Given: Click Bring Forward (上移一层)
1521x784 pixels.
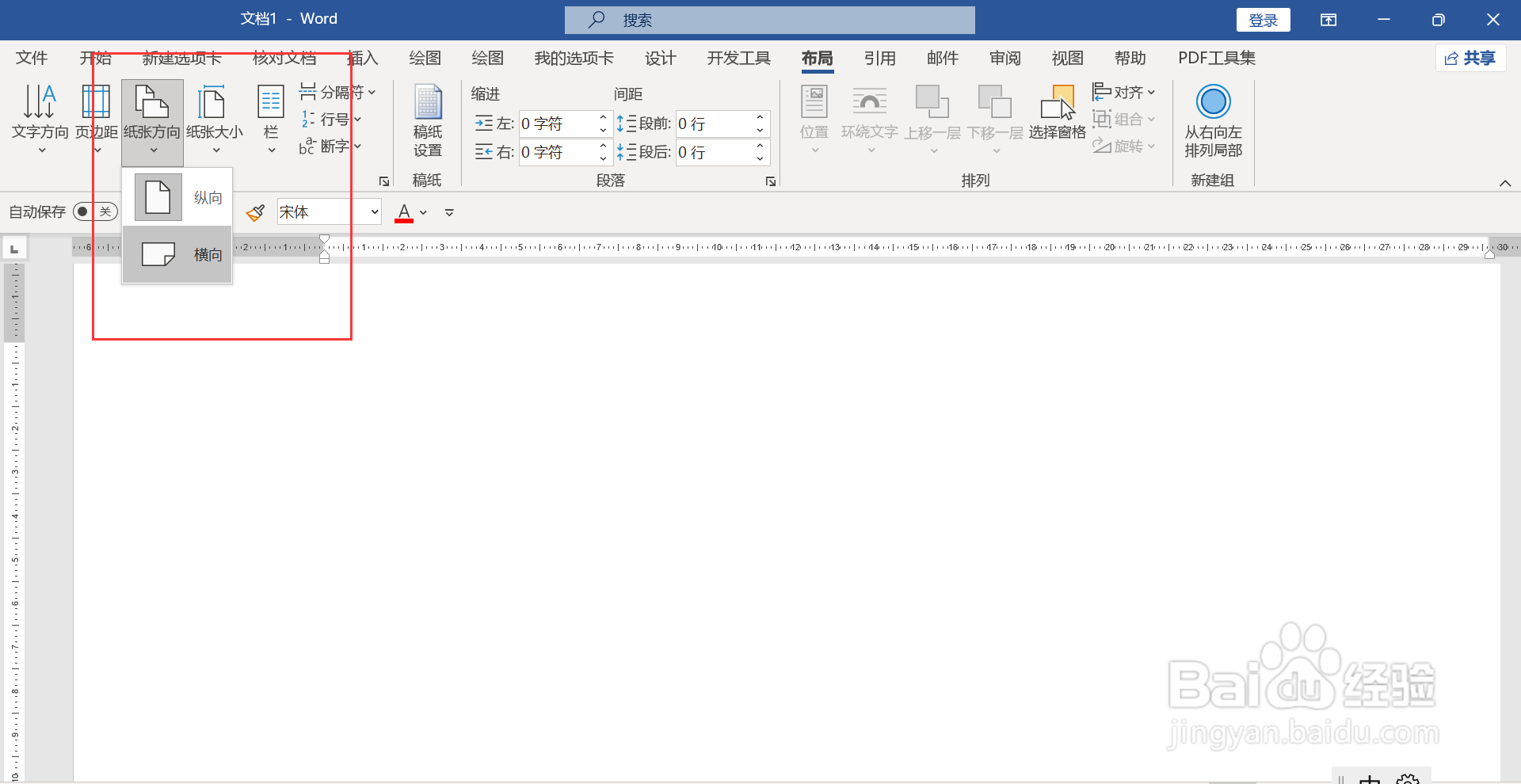Looking at the screenshot, I should pyautogui.click(x=932, y=119).
